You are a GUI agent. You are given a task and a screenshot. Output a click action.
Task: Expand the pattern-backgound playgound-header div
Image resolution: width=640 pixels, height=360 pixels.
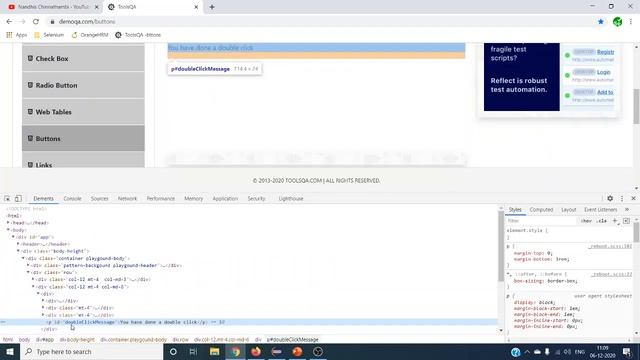coord(28,265)
